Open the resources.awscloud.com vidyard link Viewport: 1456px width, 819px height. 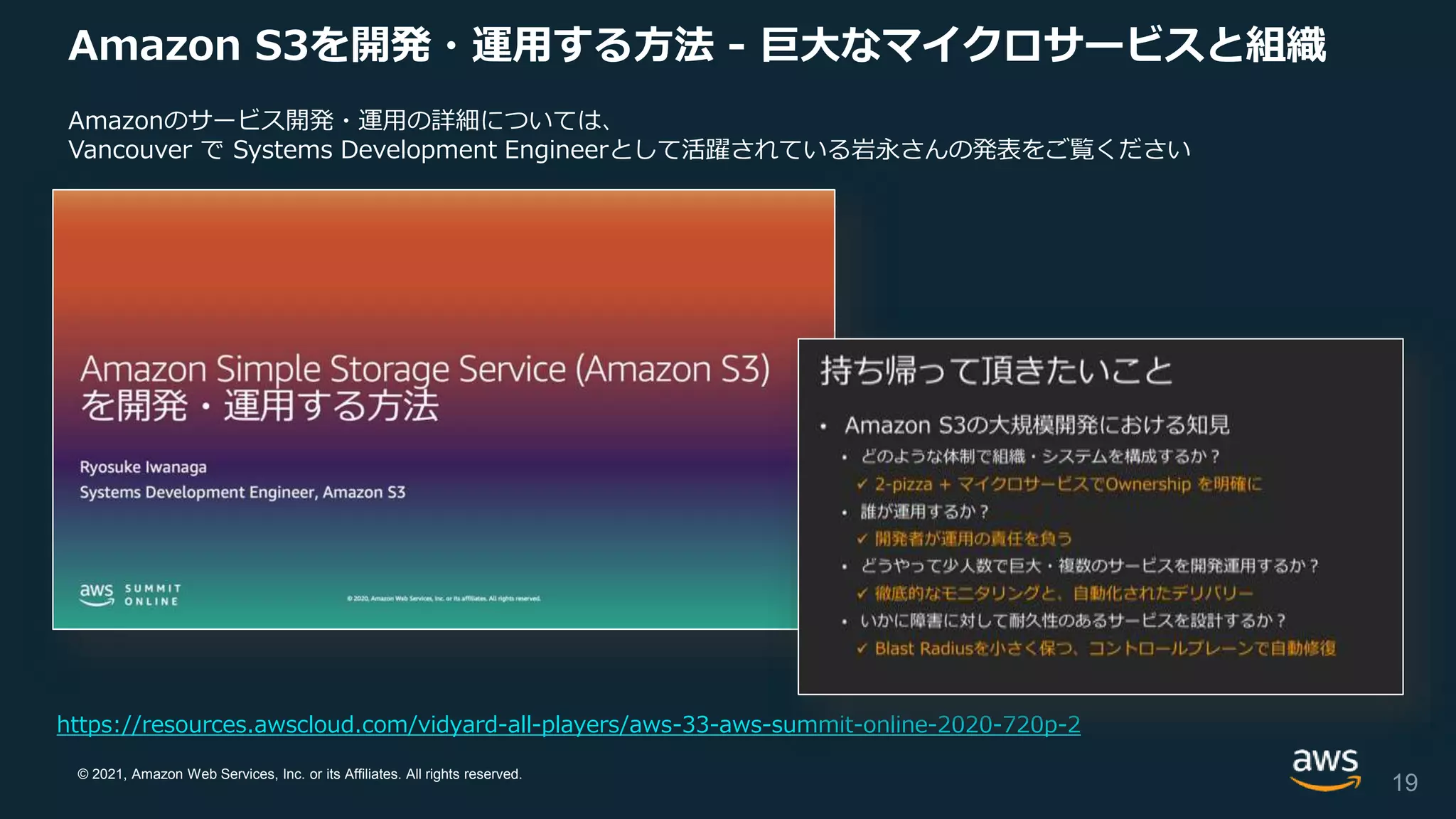pos(569,724)
